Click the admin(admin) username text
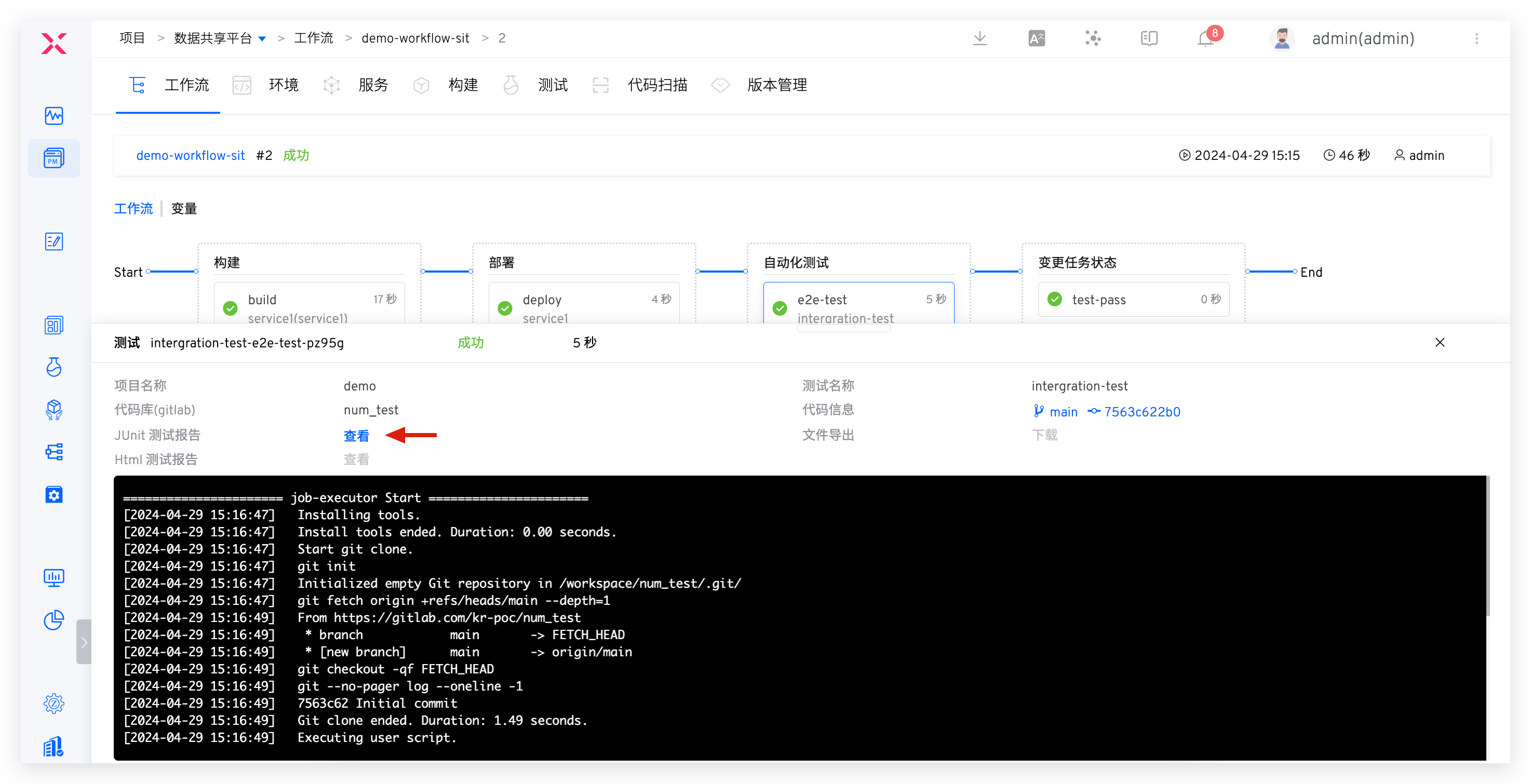This screenshot has width=1531, height=784. point(1363,38)
